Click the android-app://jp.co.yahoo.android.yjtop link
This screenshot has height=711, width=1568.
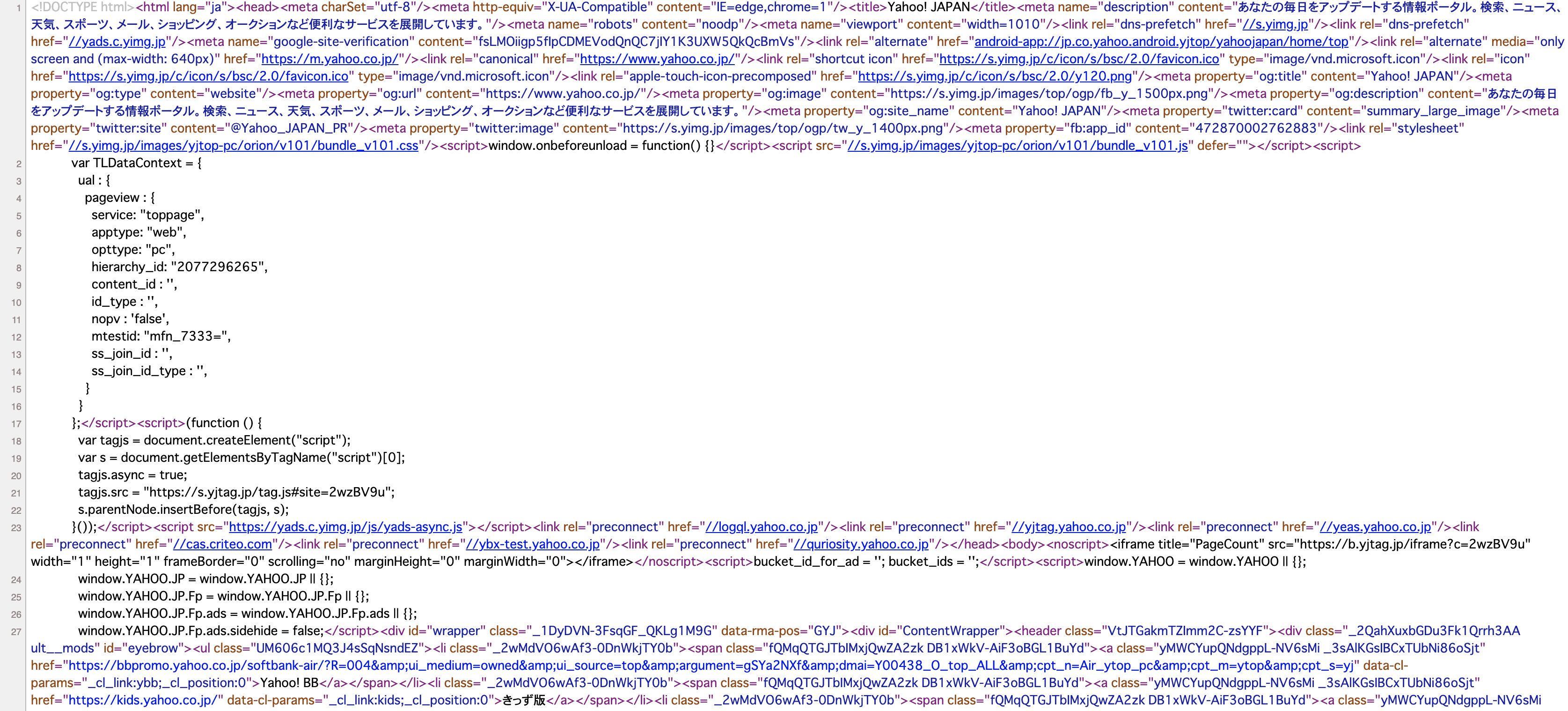(1161, 42)
